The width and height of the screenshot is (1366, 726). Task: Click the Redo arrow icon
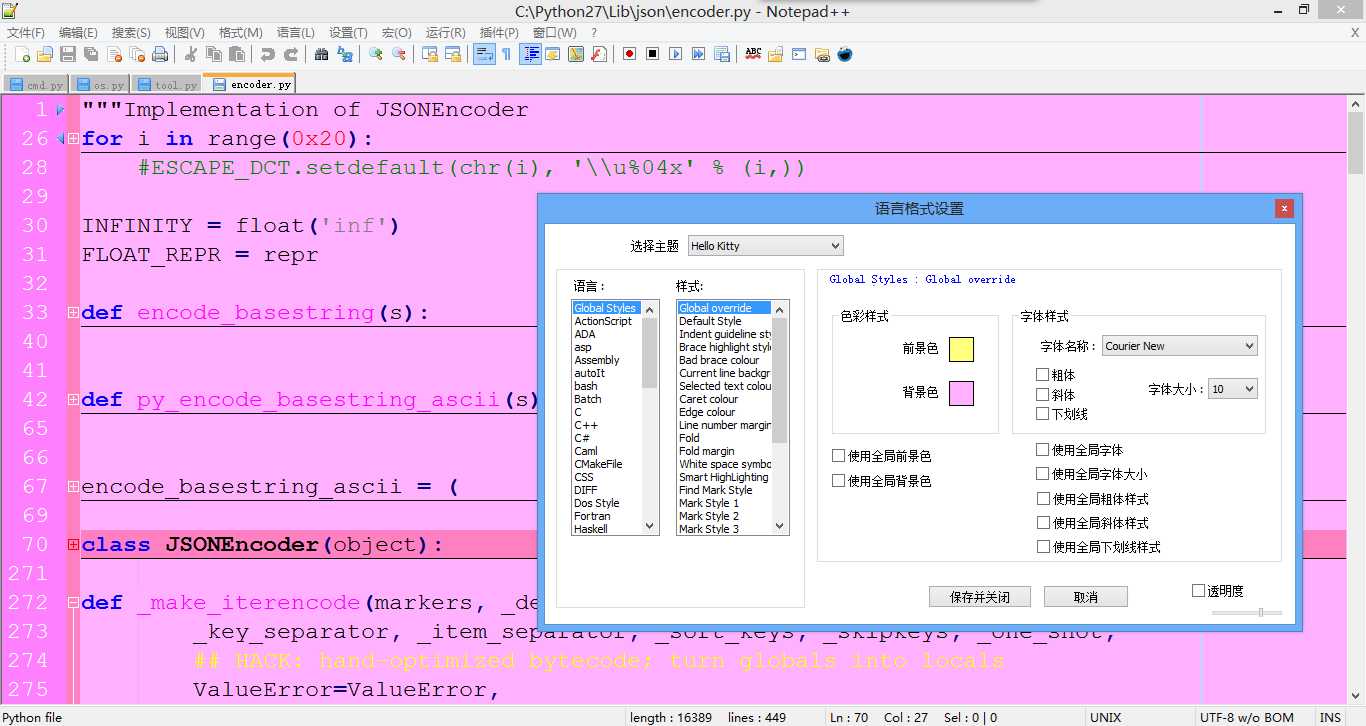(x=290, y=55)
